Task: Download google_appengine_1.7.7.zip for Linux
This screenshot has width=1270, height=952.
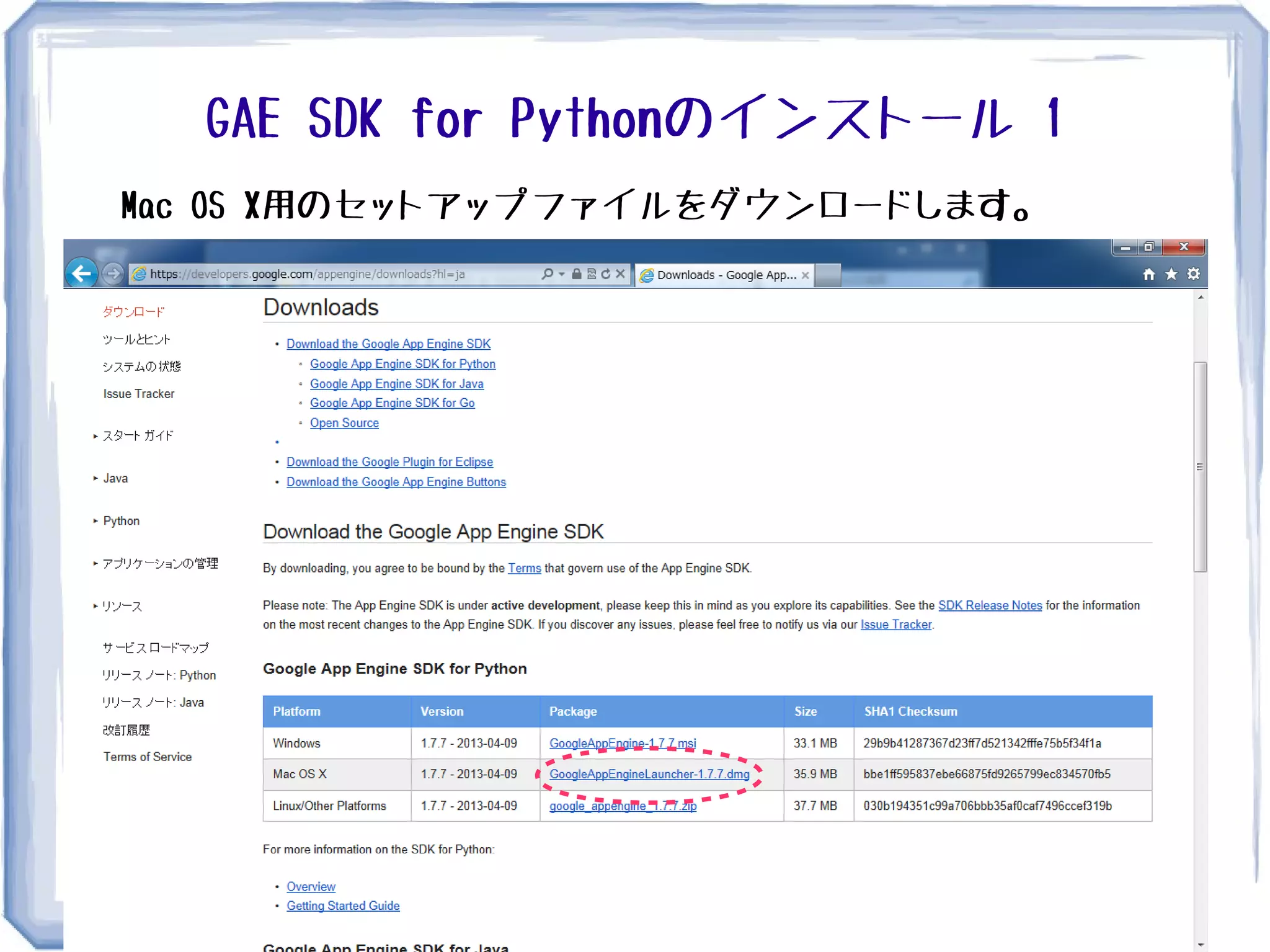Action: coord(623,806)
